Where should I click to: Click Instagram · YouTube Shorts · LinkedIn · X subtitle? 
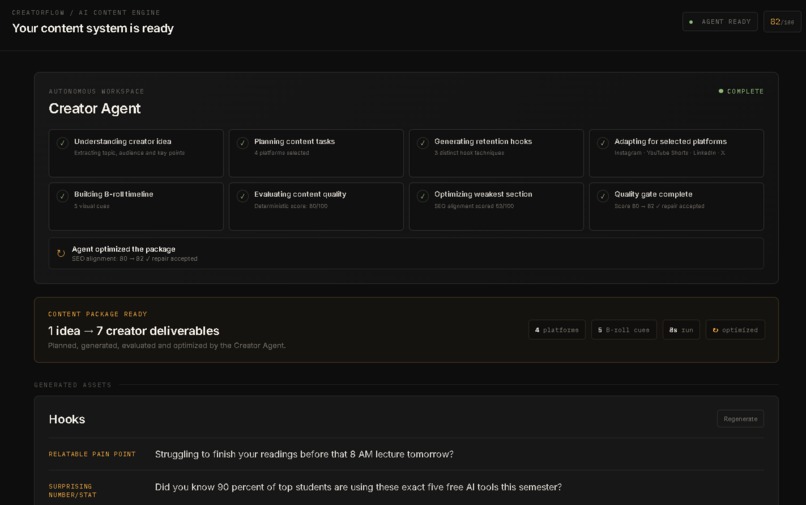point(669,153)
